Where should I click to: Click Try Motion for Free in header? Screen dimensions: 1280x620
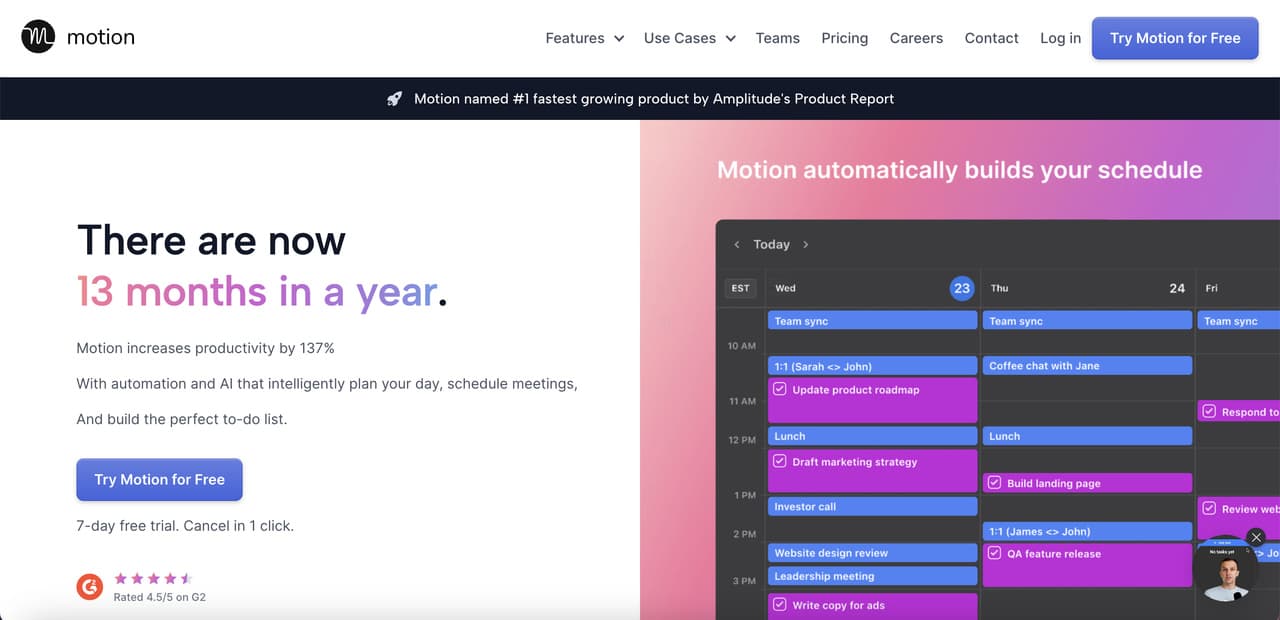tap(1175, 38)
